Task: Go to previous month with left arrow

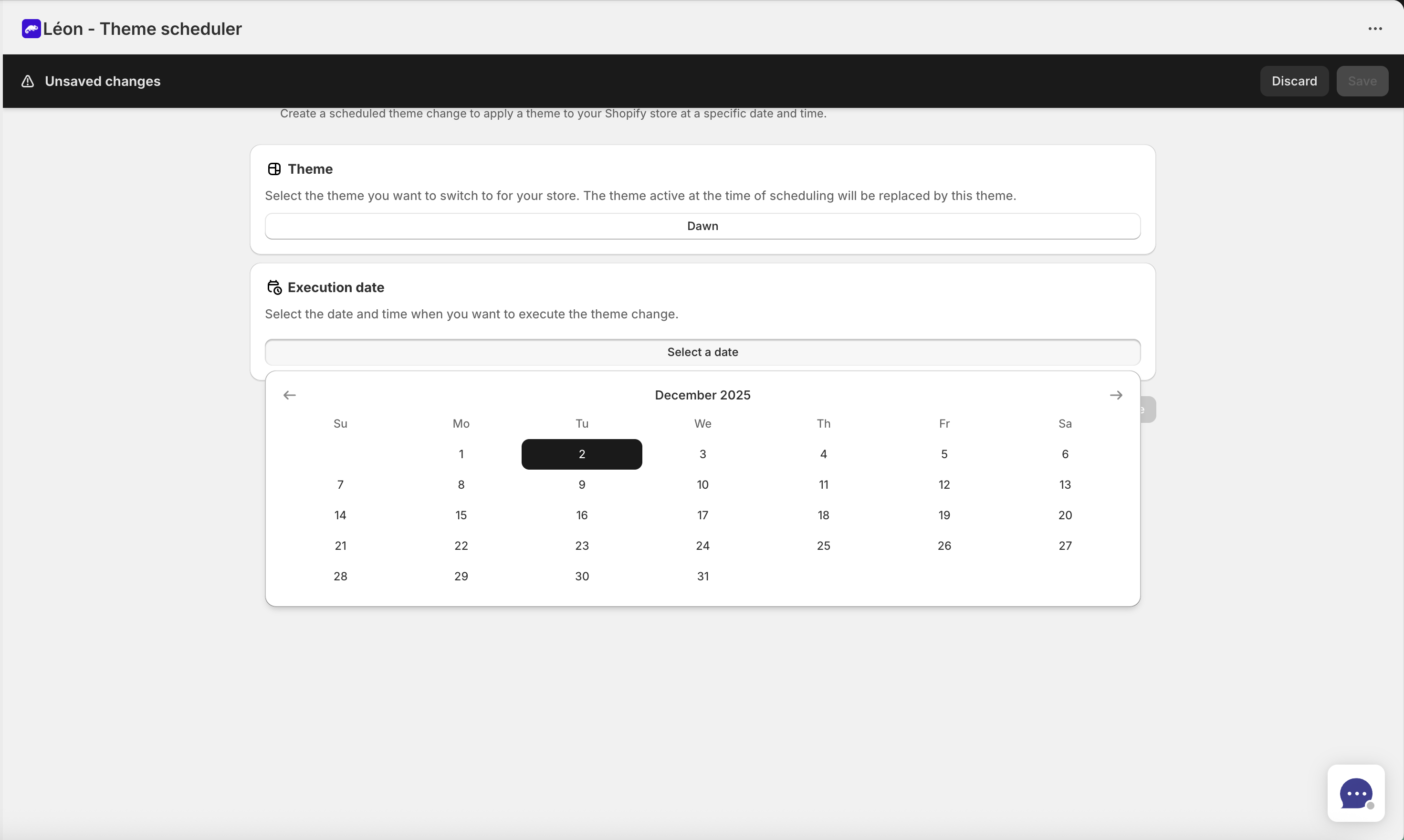Action: click(290, 395)
